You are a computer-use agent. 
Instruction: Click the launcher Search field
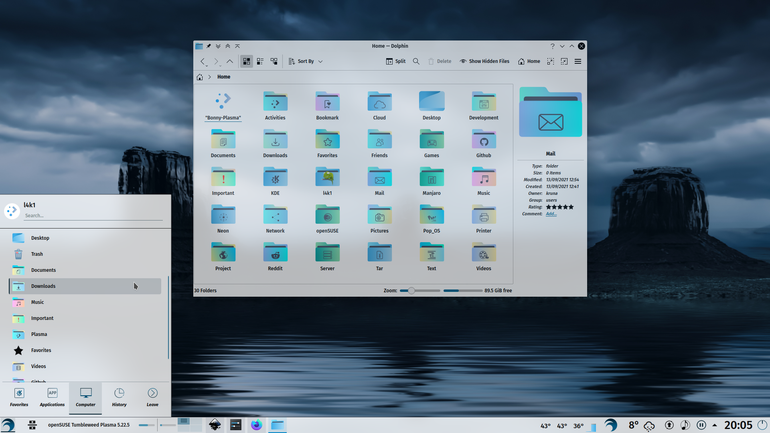93,216
